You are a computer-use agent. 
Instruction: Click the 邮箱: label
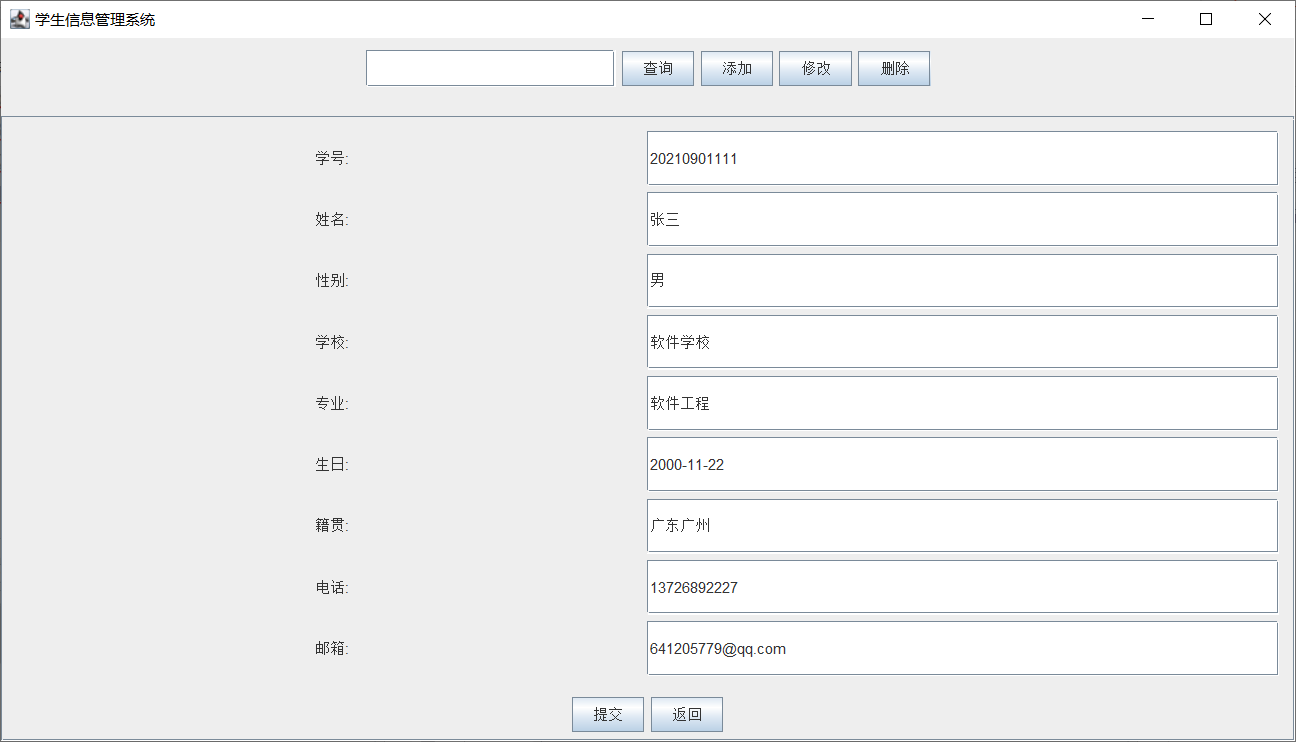332,648
